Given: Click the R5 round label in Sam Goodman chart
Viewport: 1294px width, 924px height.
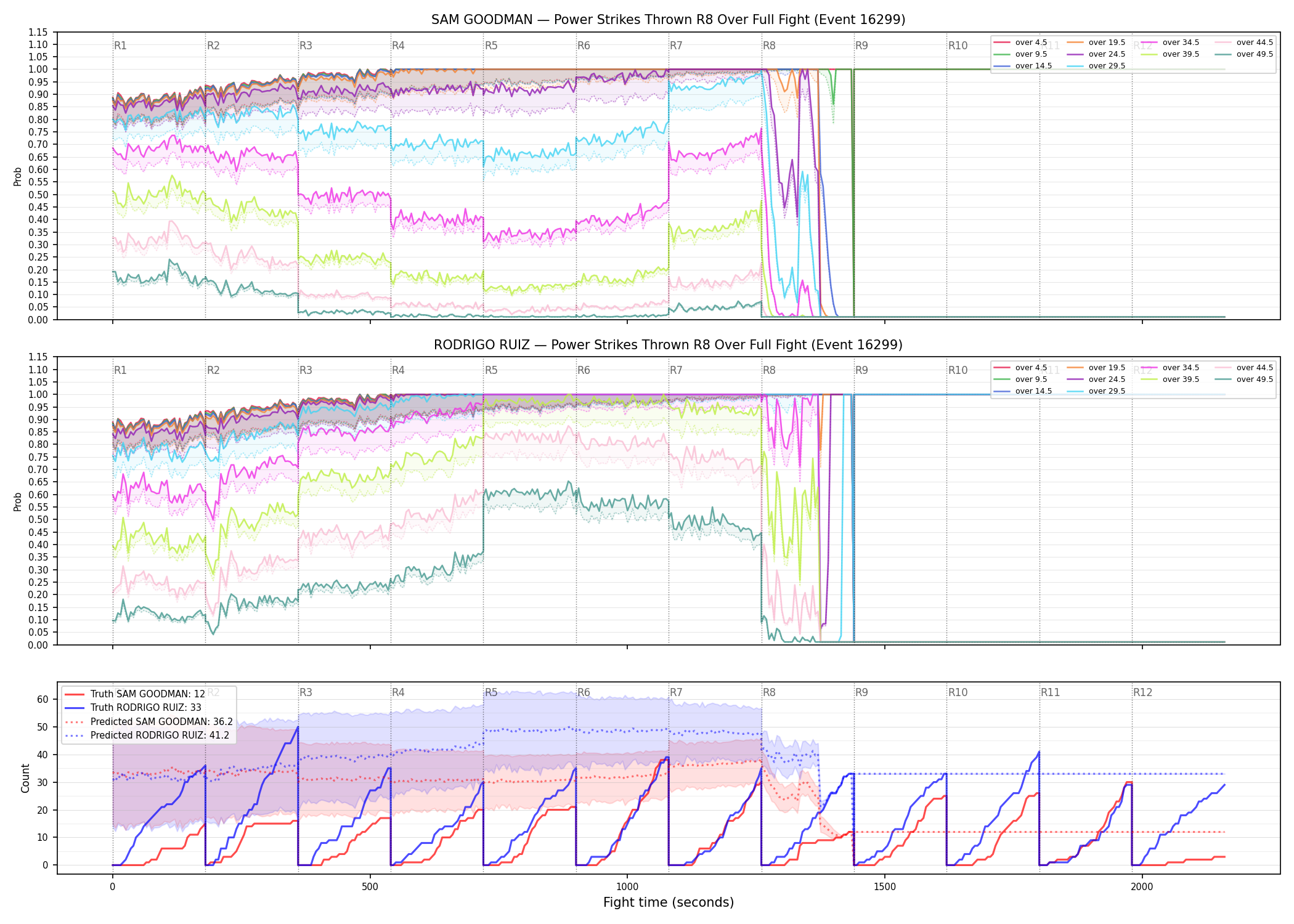Looking at the screenshot, I should pos(491,46).
